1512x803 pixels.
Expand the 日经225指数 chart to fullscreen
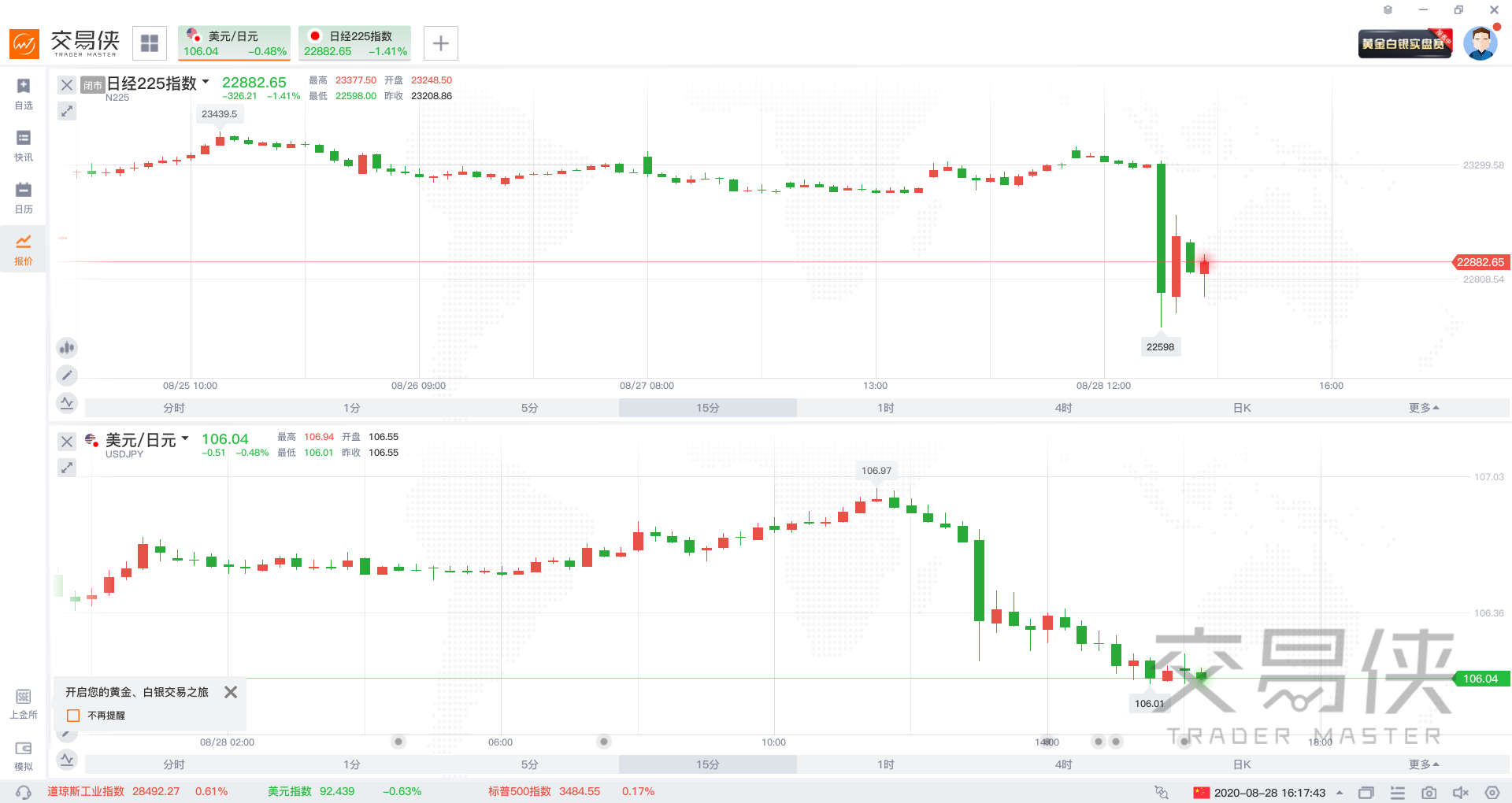(67, 111)
